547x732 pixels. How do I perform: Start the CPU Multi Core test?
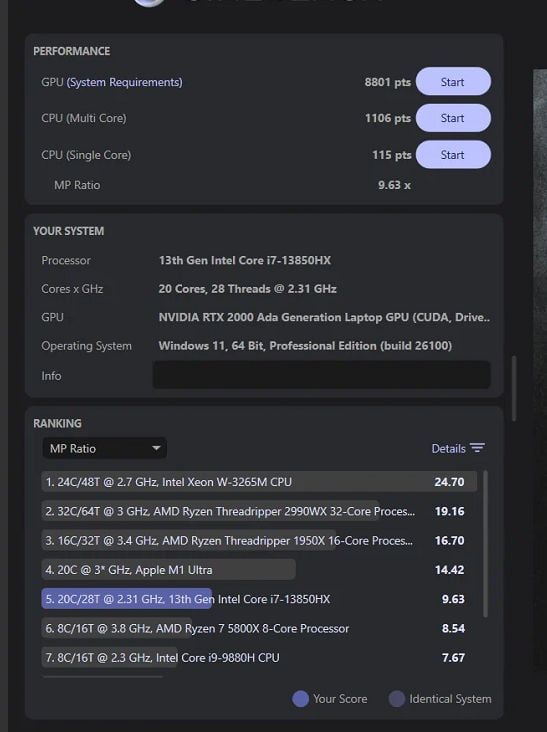pos(453,118)
